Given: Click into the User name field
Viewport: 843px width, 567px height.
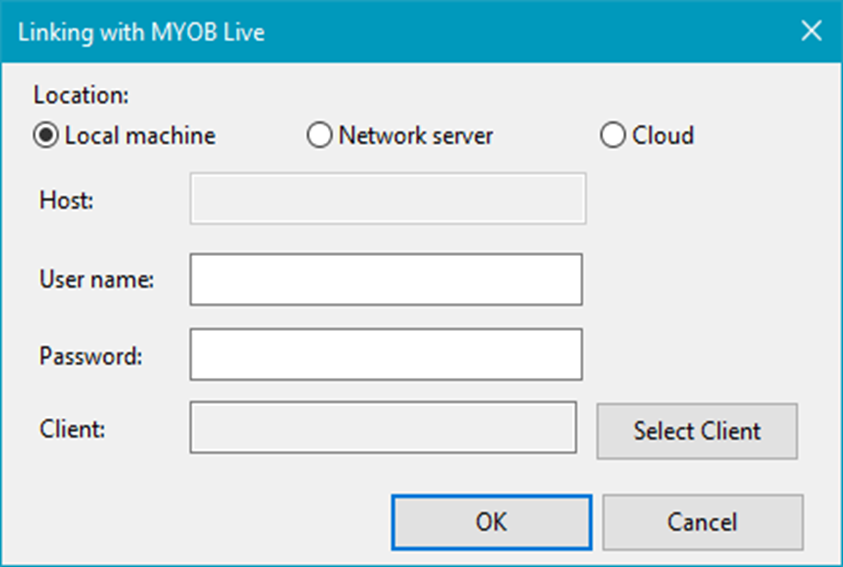Looking at the screenshot, I should point(386,279).
